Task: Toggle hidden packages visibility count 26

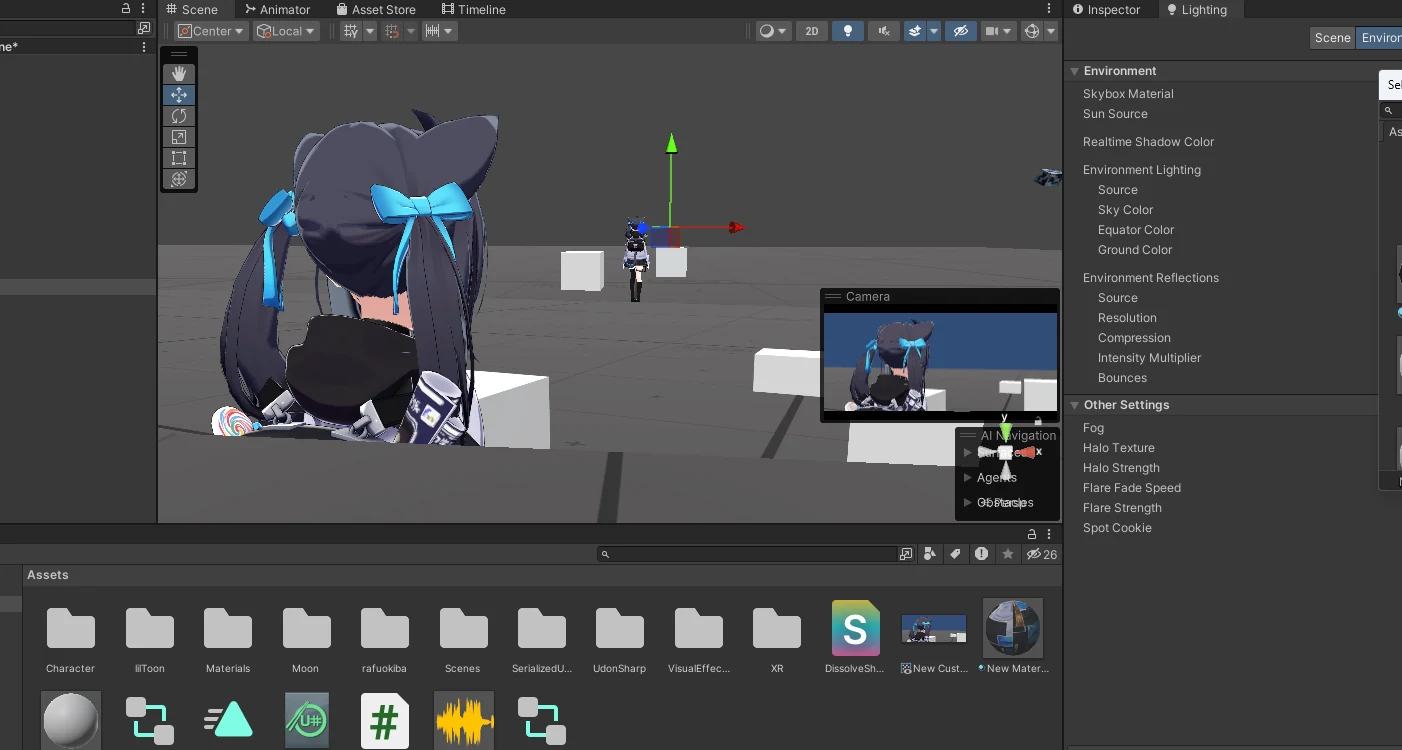Action: pyautogui.click(x=1042, y=554)
